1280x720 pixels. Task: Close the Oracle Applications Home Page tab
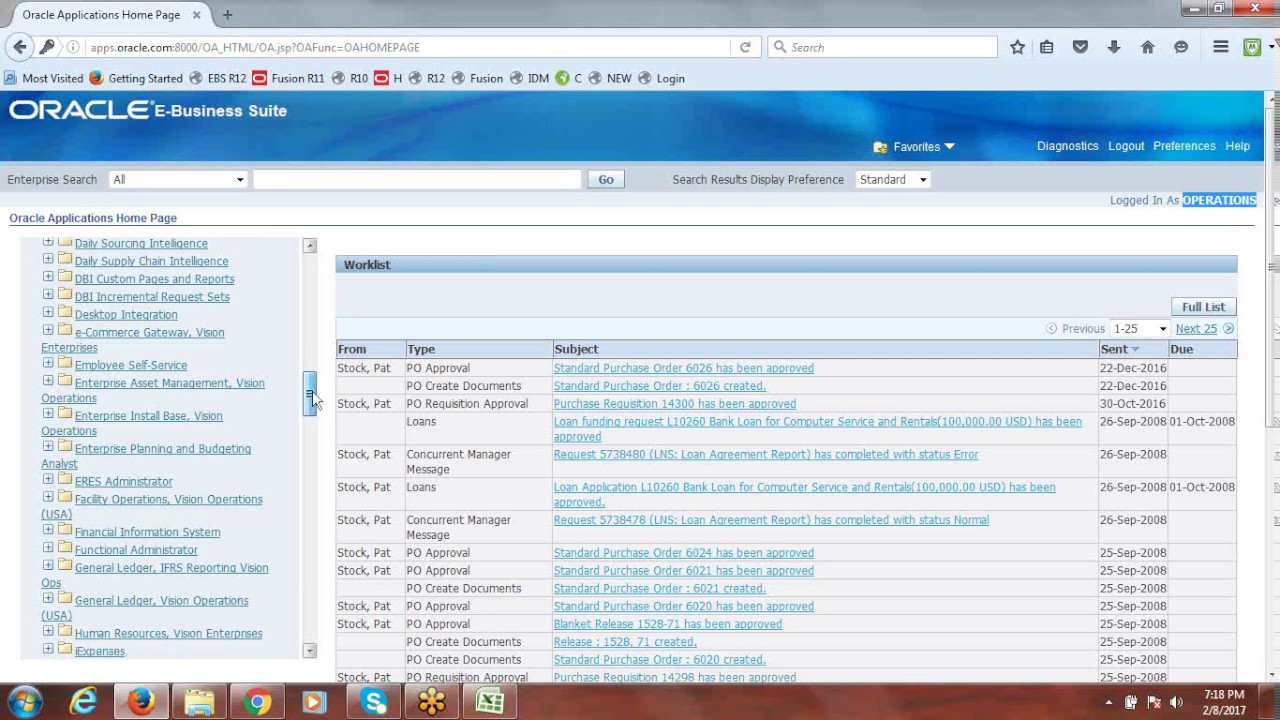(196, 15)
